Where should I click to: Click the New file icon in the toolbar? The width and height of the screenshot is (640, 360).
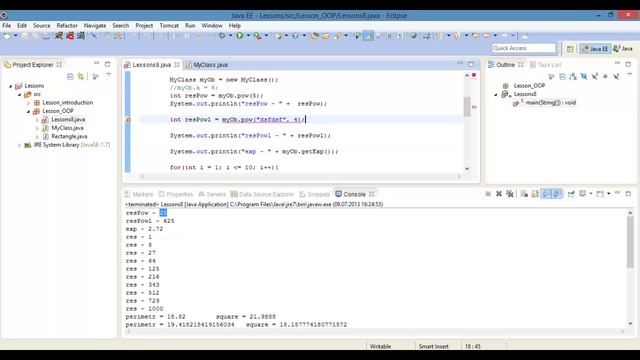point(7,36)
